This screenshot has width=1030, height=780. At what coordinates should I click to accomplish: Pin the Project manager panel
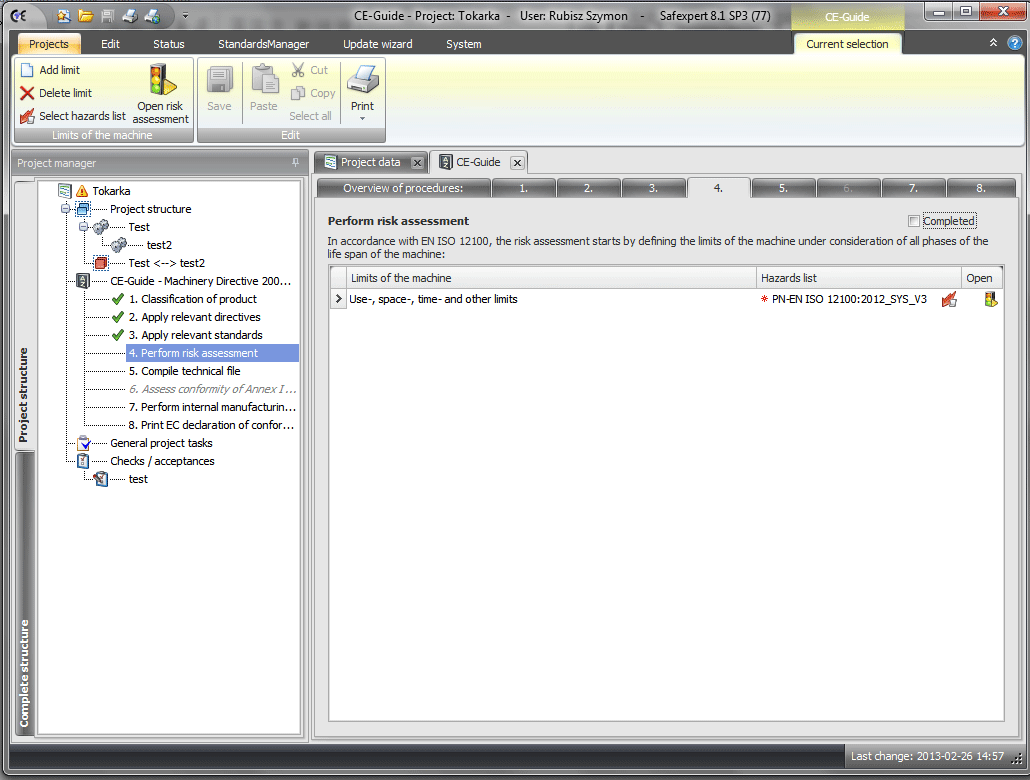[295, 162]
